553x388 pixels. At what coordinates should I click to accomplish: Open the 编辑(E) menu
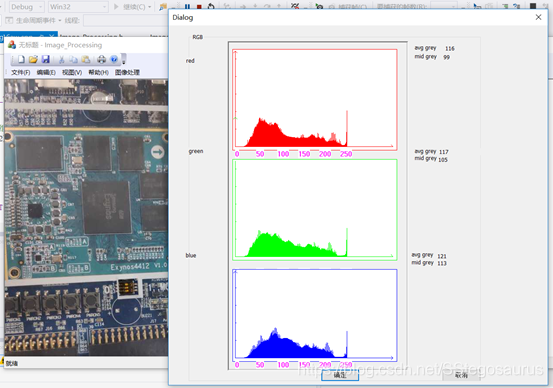coord(46,72)
